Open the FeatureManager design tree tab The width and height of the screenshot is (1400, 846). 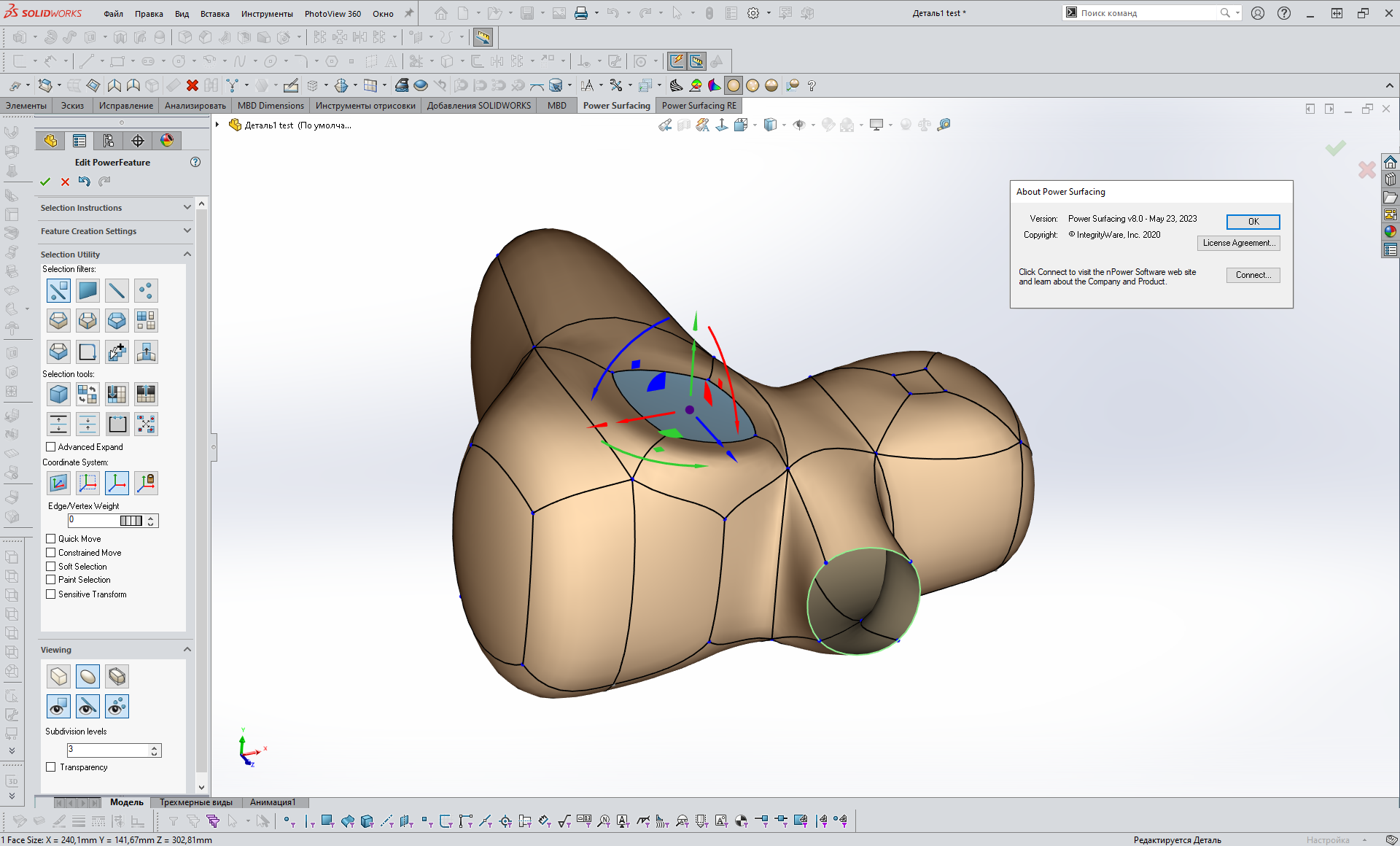pos(50,141)
